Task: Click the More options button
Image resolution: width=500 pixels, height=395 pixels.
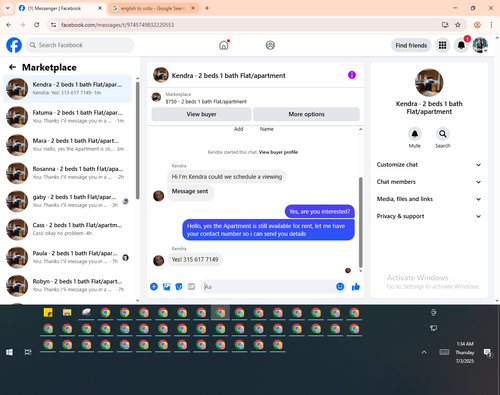Action: click(306, 114)
